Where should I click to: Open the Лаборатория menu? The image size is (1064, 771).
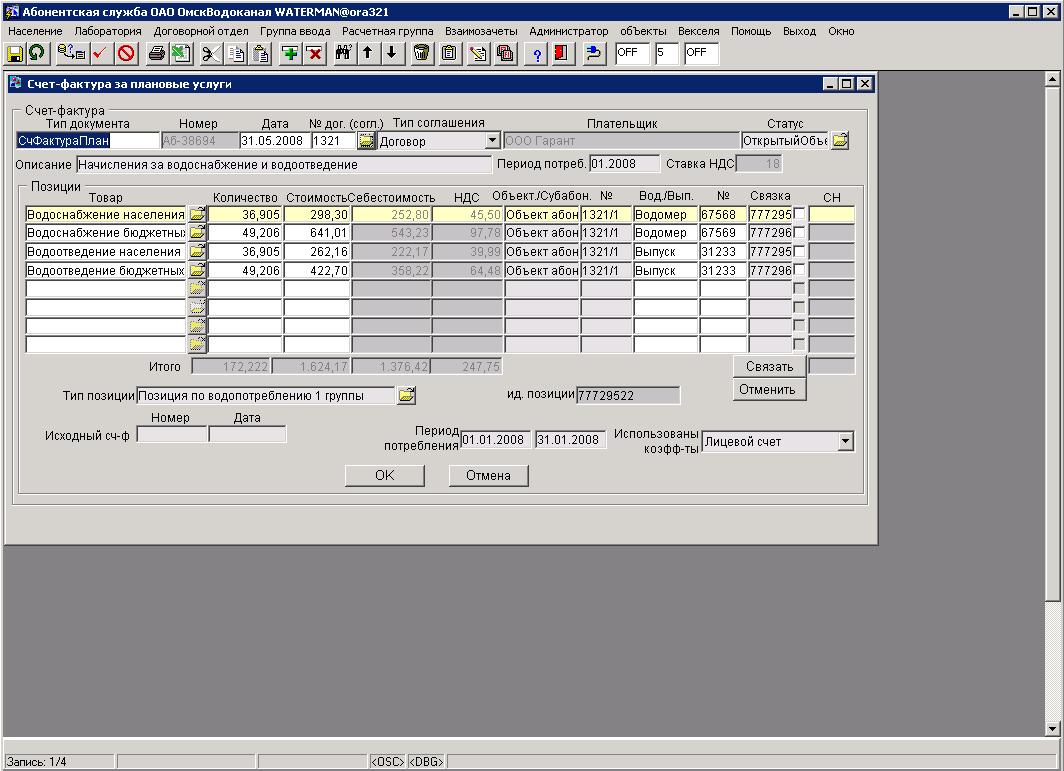(108, 31)
